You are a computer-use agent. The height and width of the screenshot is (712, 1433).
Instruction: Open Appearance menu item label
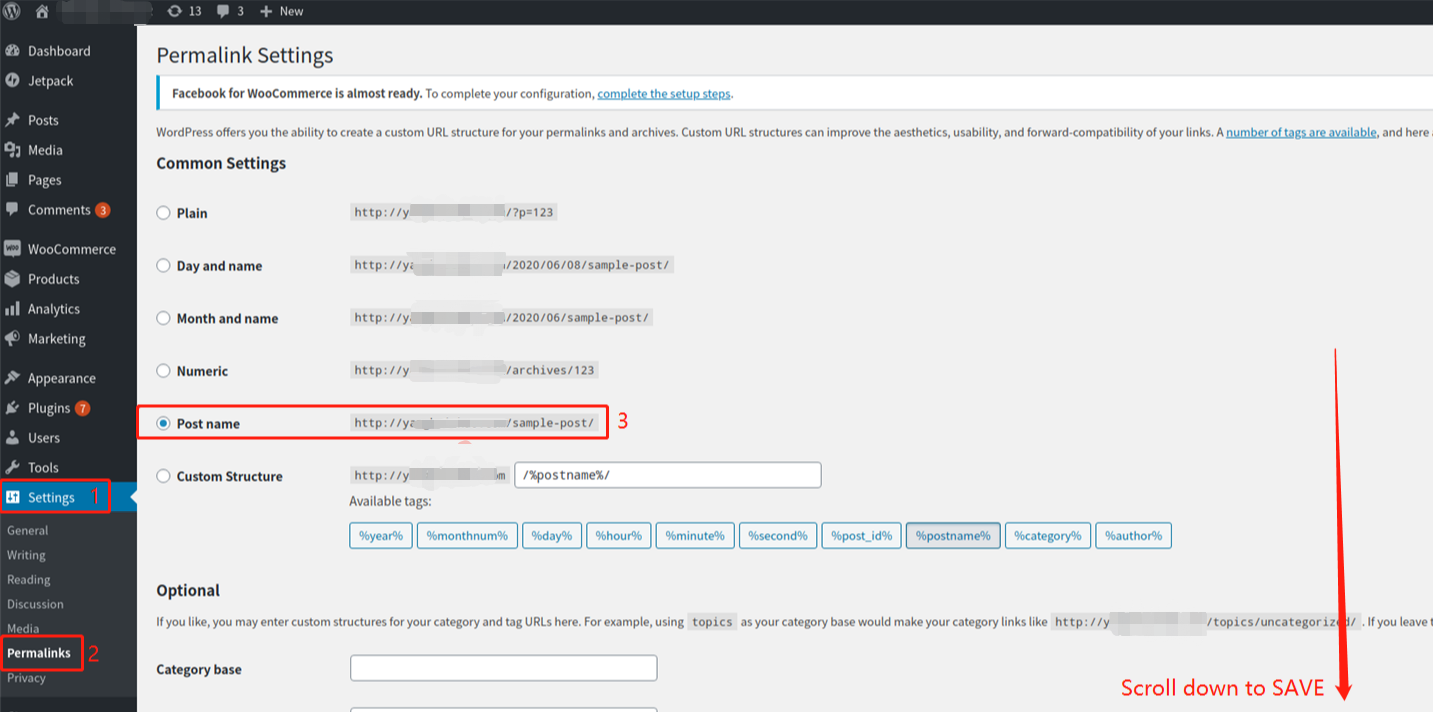click(x=62, y=378)
